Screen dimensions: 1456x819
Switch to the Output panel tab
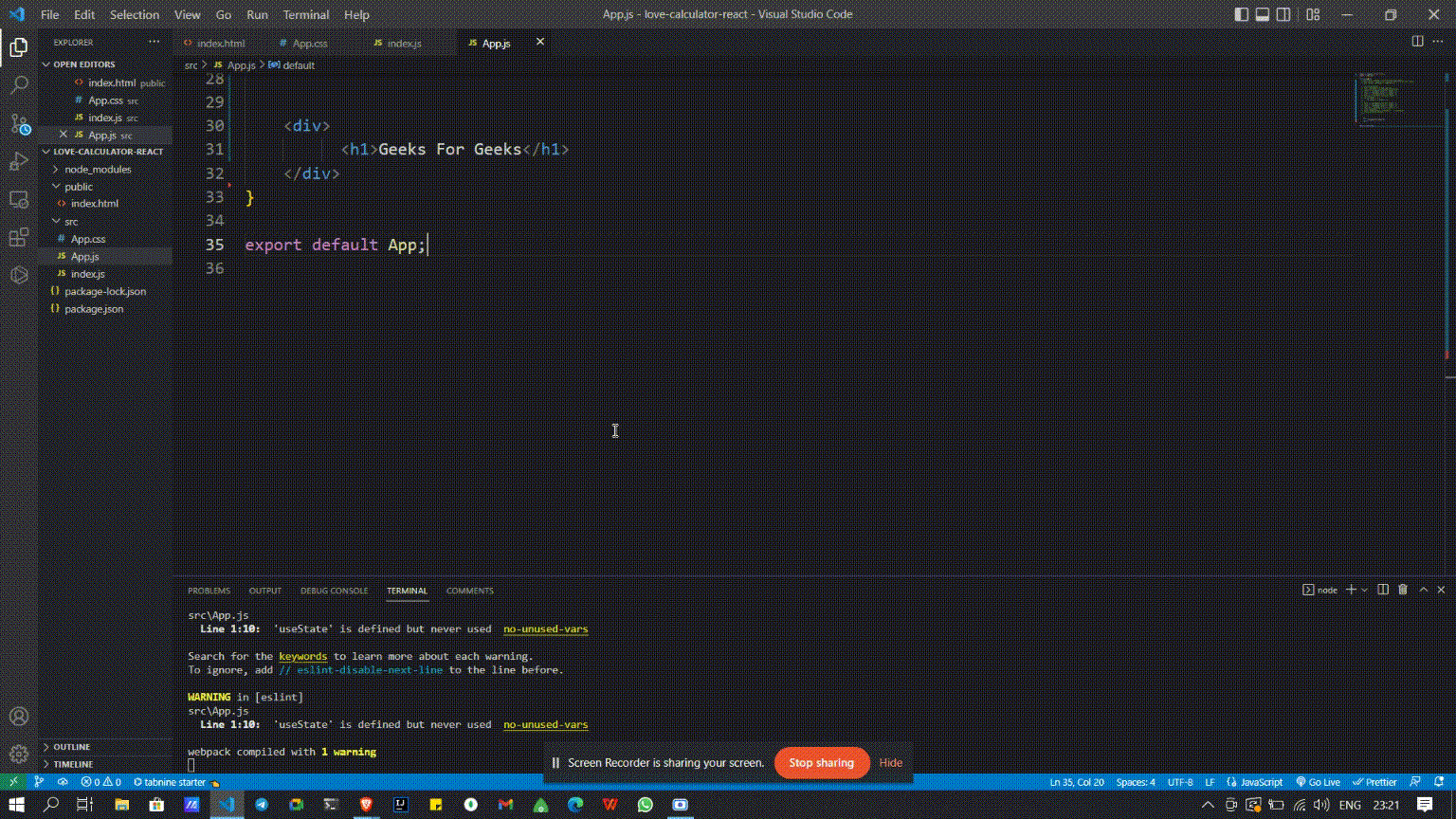point(264,591)
